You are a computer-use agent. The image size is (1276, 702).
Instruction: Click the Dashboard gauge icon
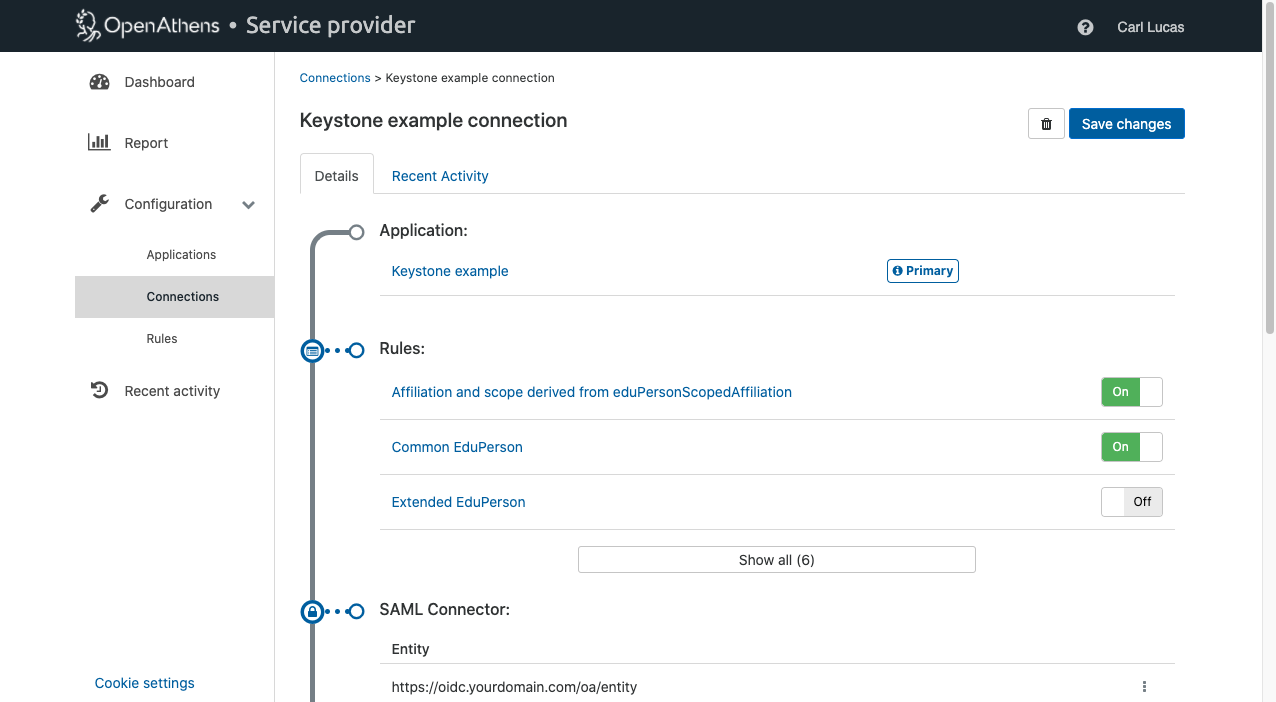point(99,82)
